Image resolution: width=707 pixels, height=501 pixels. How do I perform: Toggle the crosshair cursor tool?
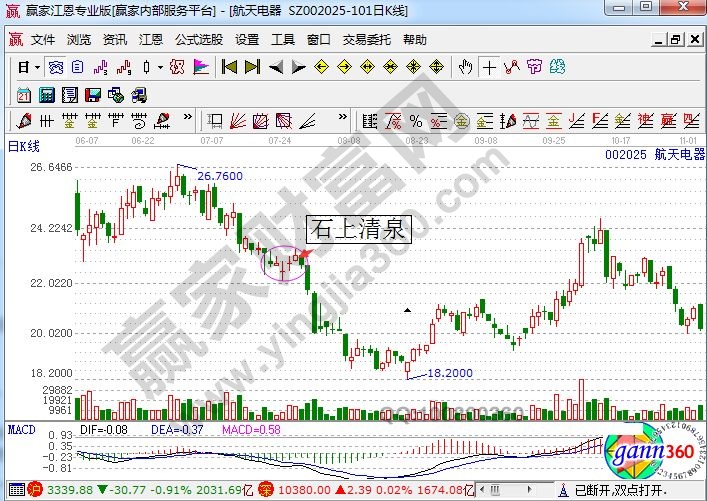click(489, 68)
